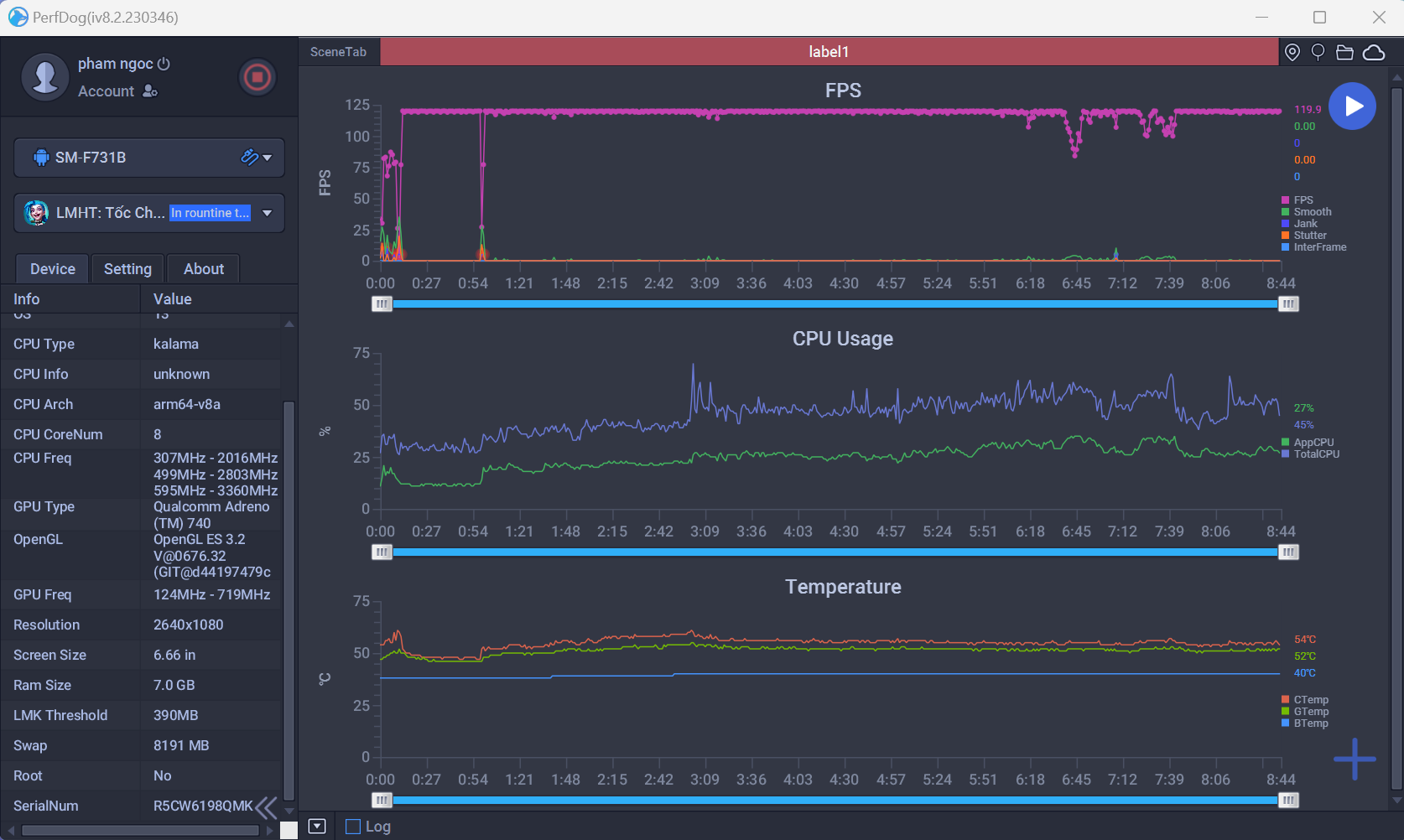Viewport: 1404px width, 840px height.
Task: Toggle AppCPU series in CPU legend
Action: 1308,443
